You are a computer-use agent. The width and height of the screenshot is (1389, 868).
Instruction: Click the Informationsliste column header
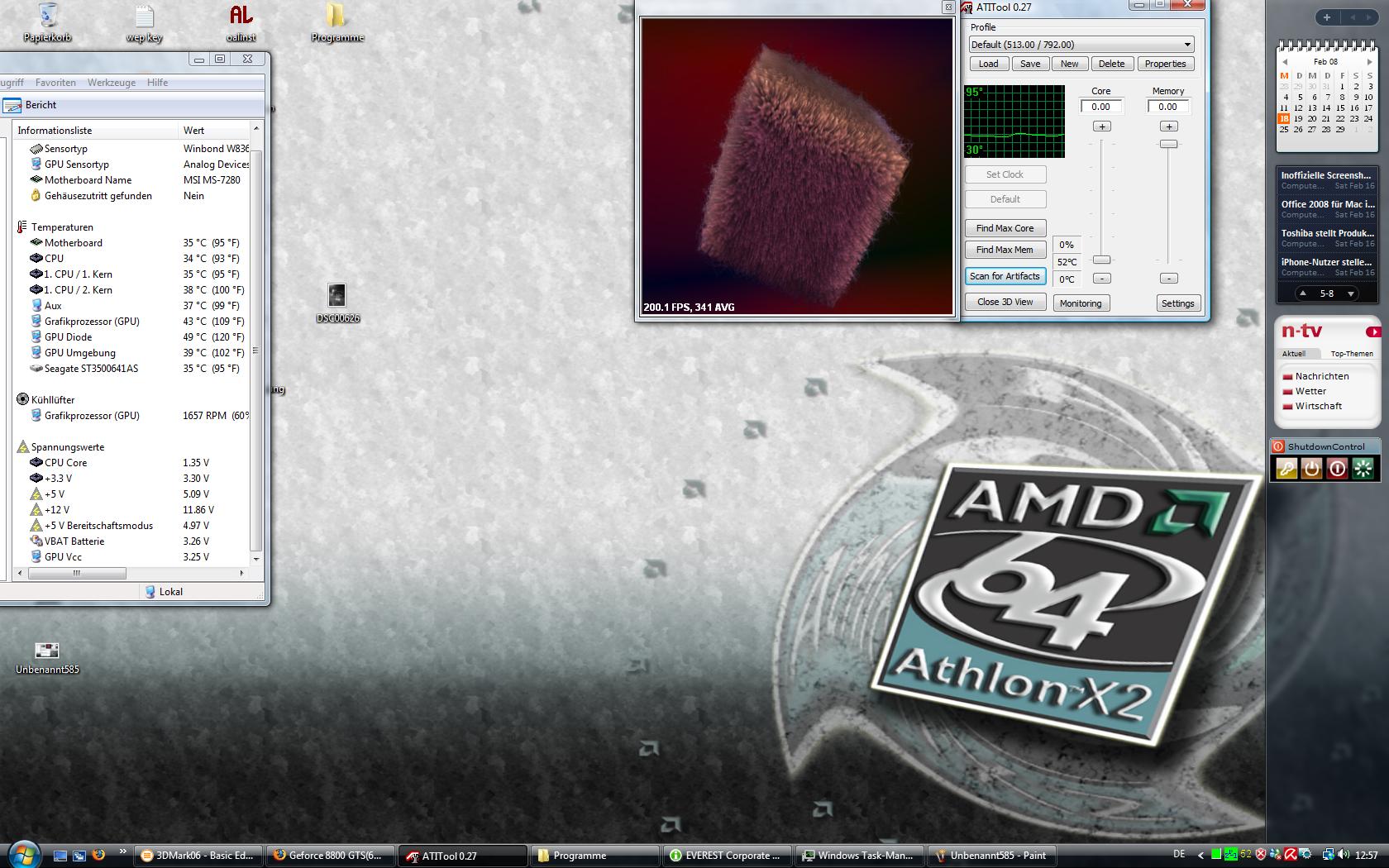[97, 131]
